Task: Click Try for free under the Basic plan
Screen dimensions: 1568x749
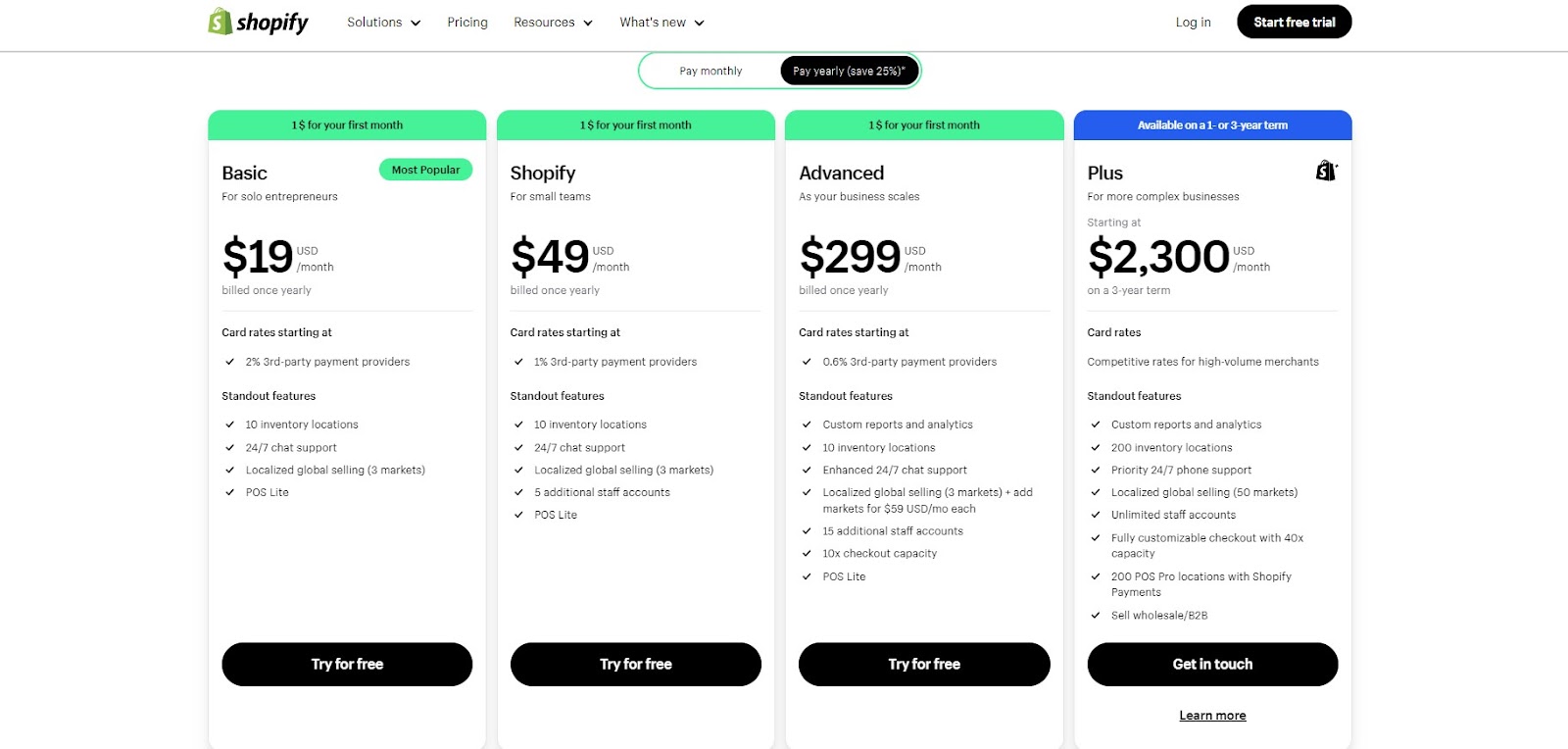Action: click(x=346, y=664)
